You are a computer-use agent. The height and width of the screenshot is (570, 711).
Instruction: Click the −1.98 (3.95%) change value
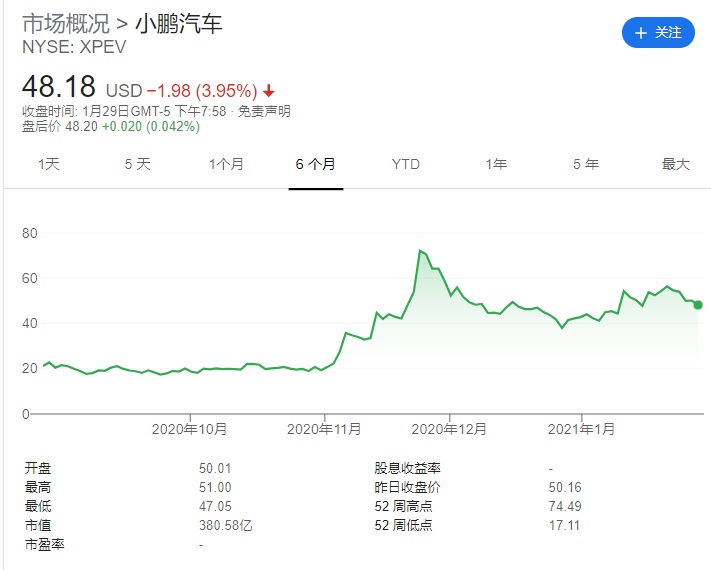tap(202, 91)
